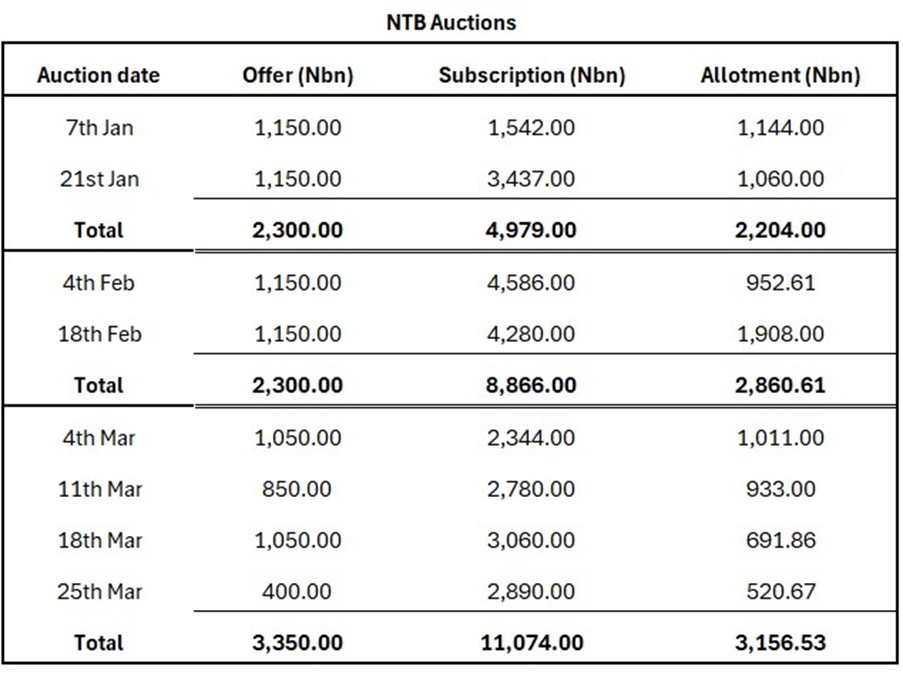Click the 18th Mar allotment value 691.86
The image size is (903, 683).
780,540
